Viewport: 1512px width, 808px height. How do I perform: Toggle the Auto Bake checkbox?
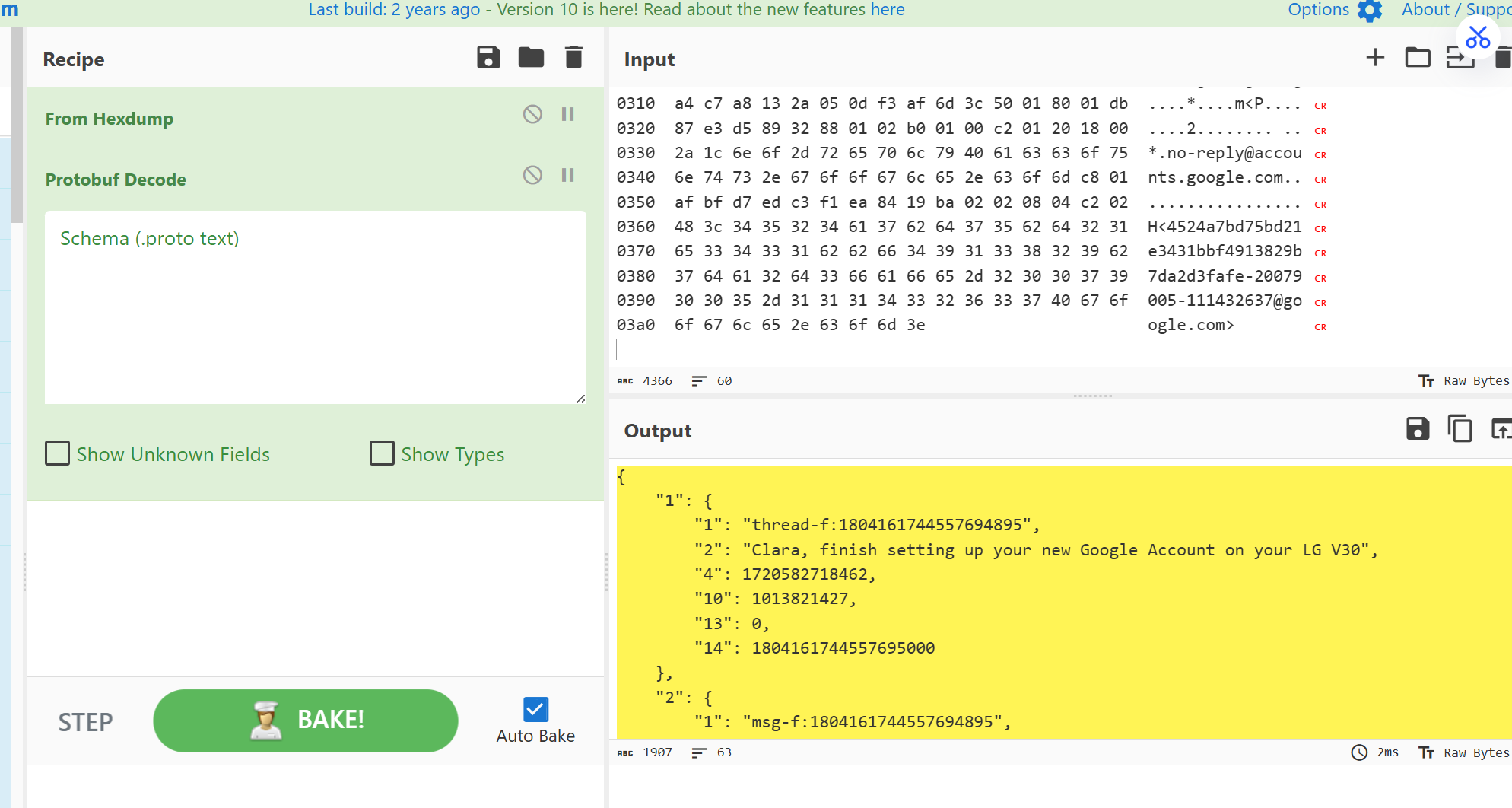[535, 709]
